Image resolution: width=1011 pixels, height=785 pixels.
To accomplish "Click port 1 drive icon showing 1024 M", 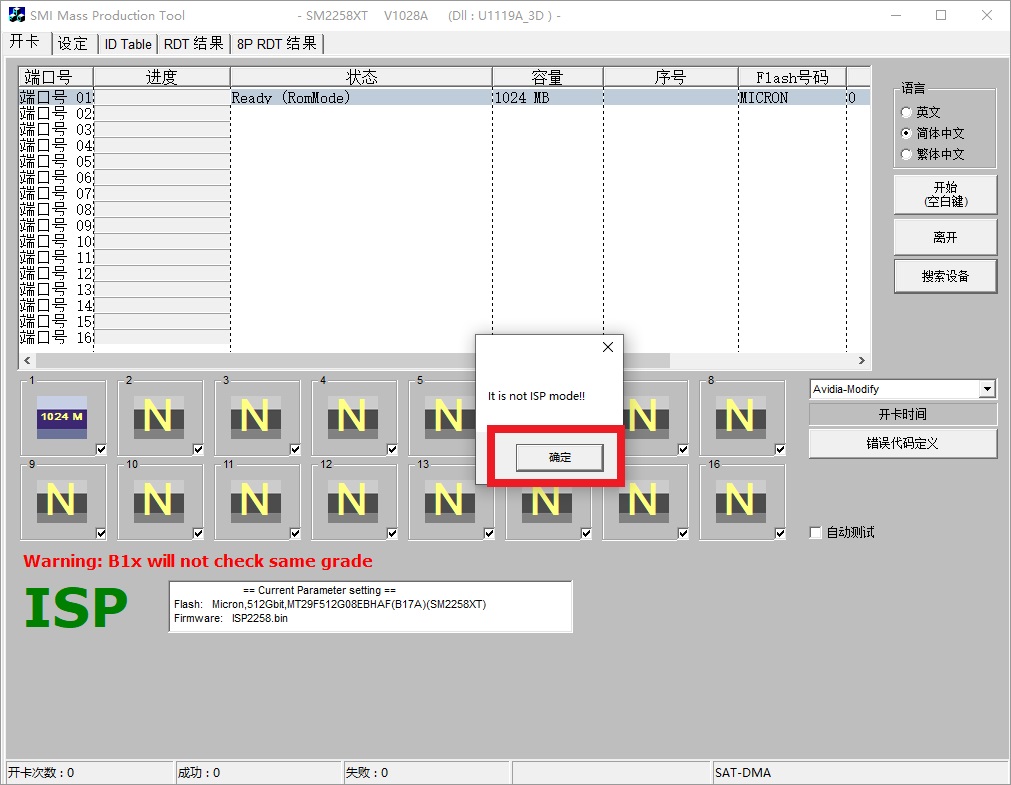I will tap(62, 416).
